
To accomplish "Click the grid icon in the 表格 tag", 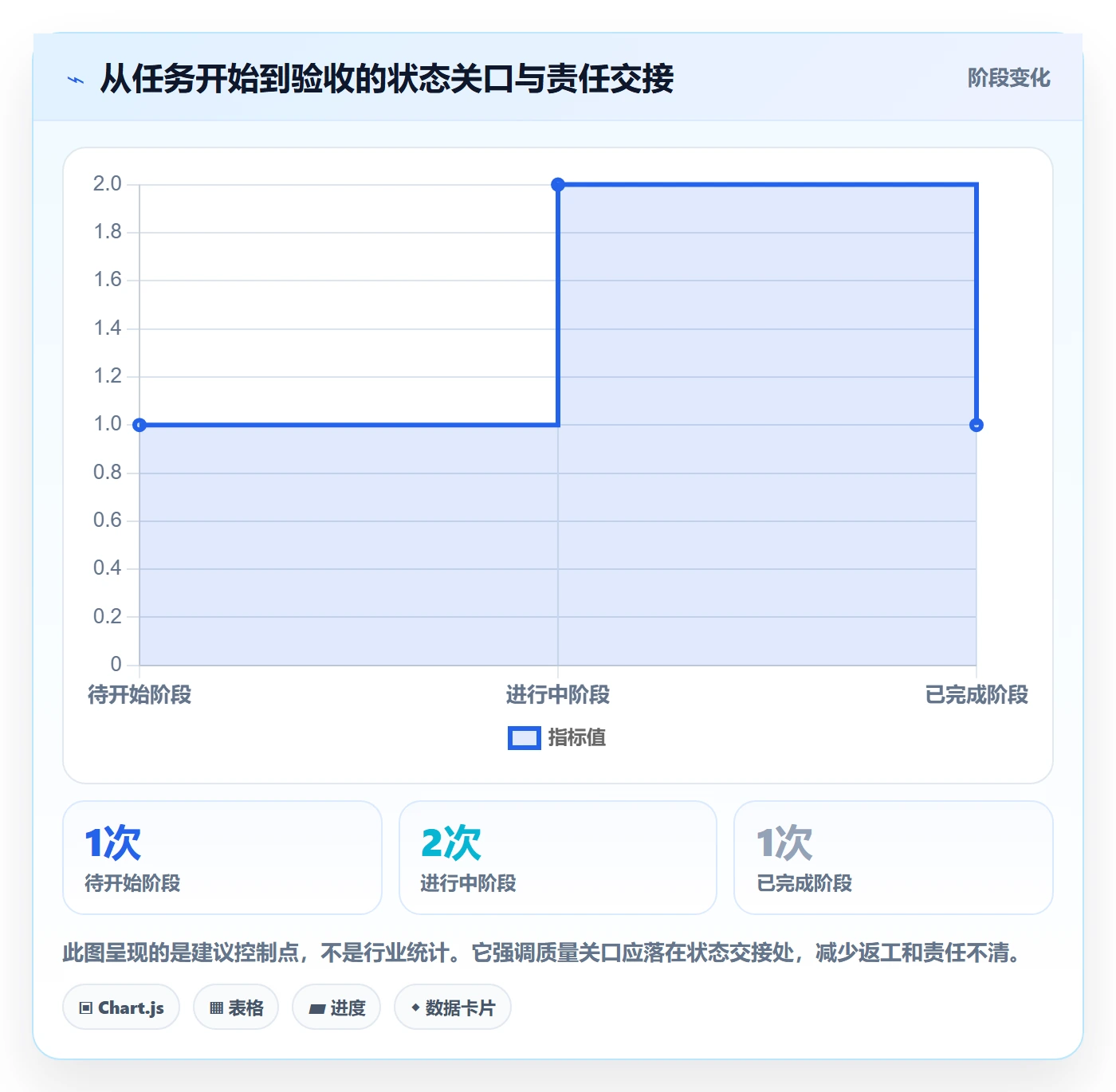I will point(216,1008).
